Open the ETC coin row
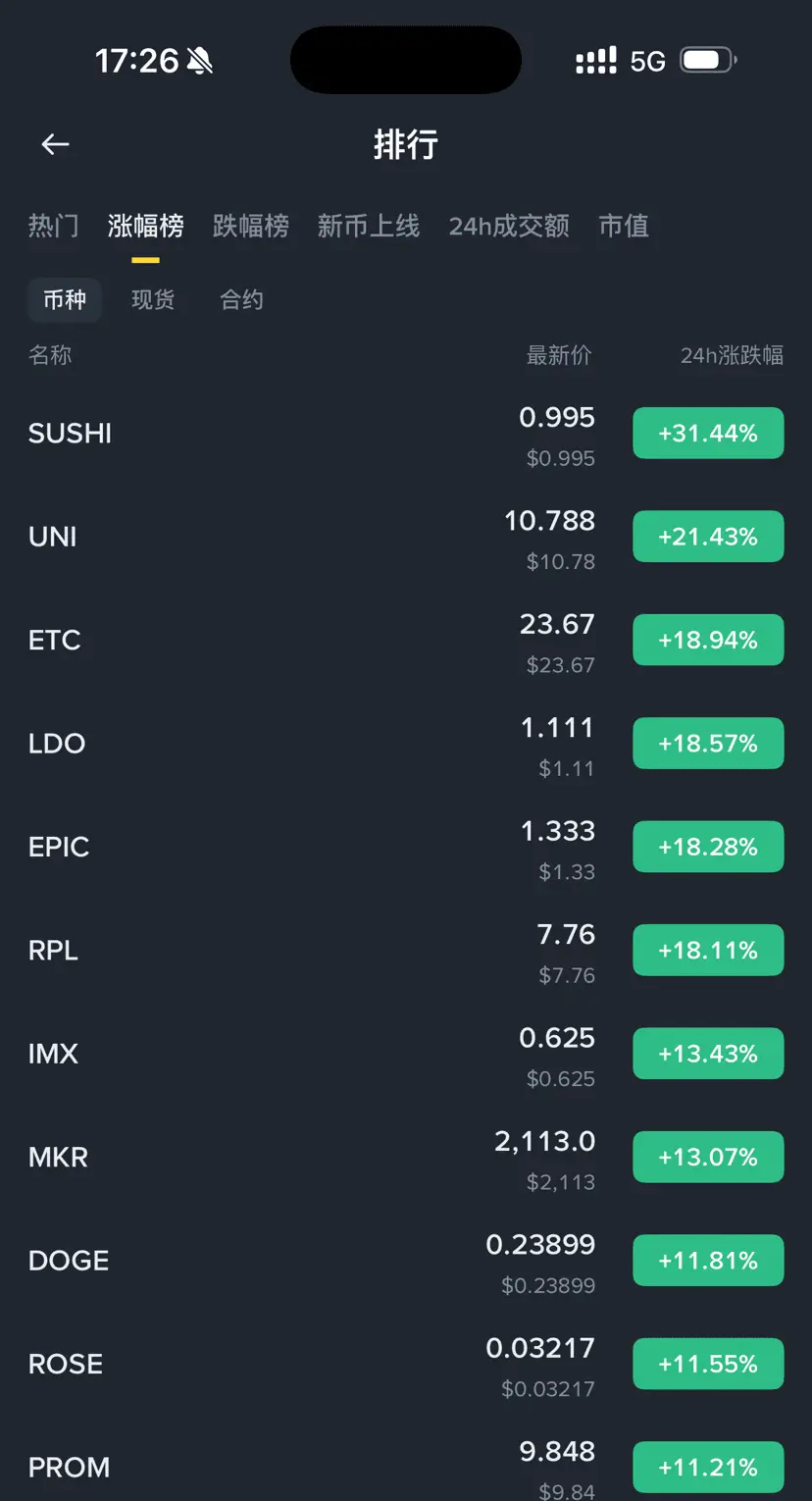The image size is (812, 1501). (406, 641)
